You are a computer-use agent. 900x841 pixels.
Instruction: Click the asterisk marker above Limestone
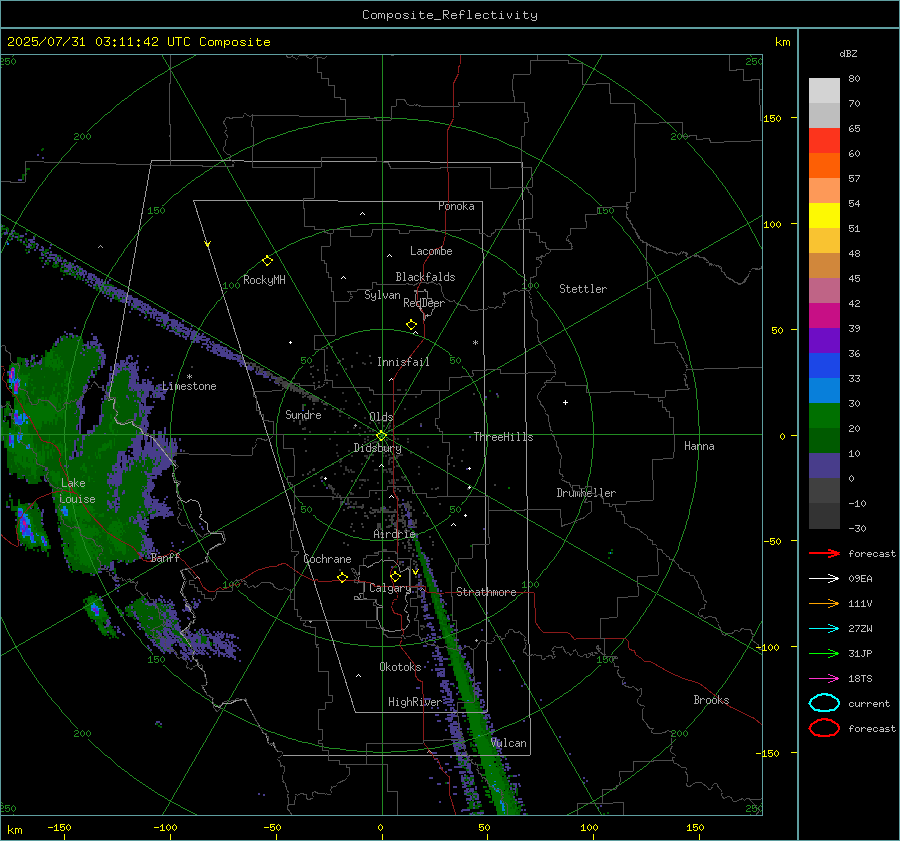point(189,377)
